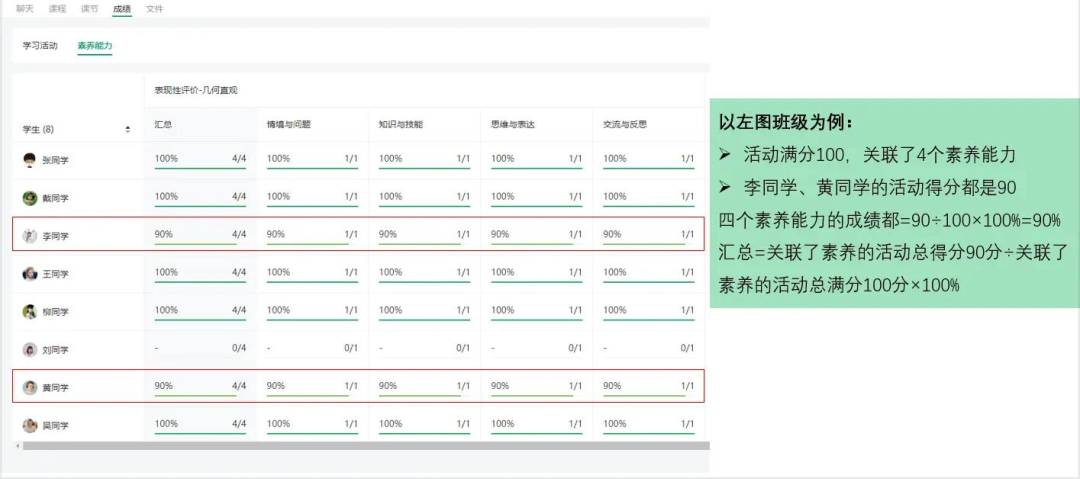Click the scrollbar's left arrow
1080x479 pixels.
pyautogui.click(x=17, y=447)
